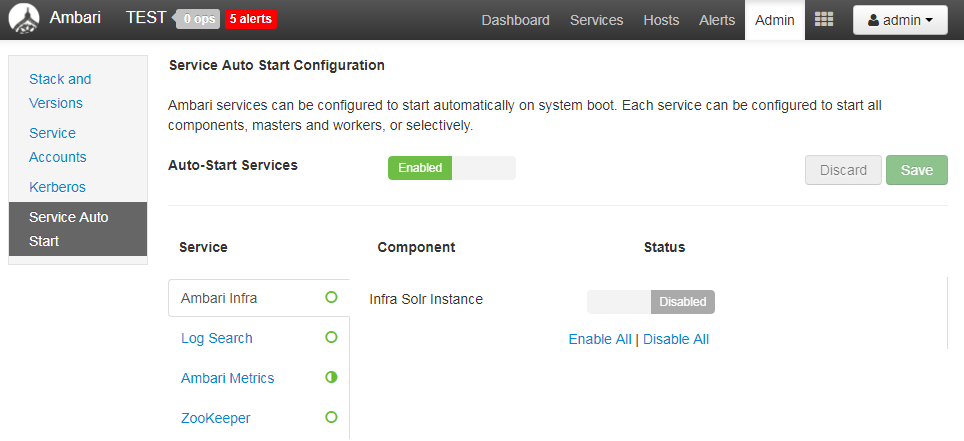This screenshot has width=964, height=441.
Task: Open the Dashboard menu
Action: coord(515,20)
